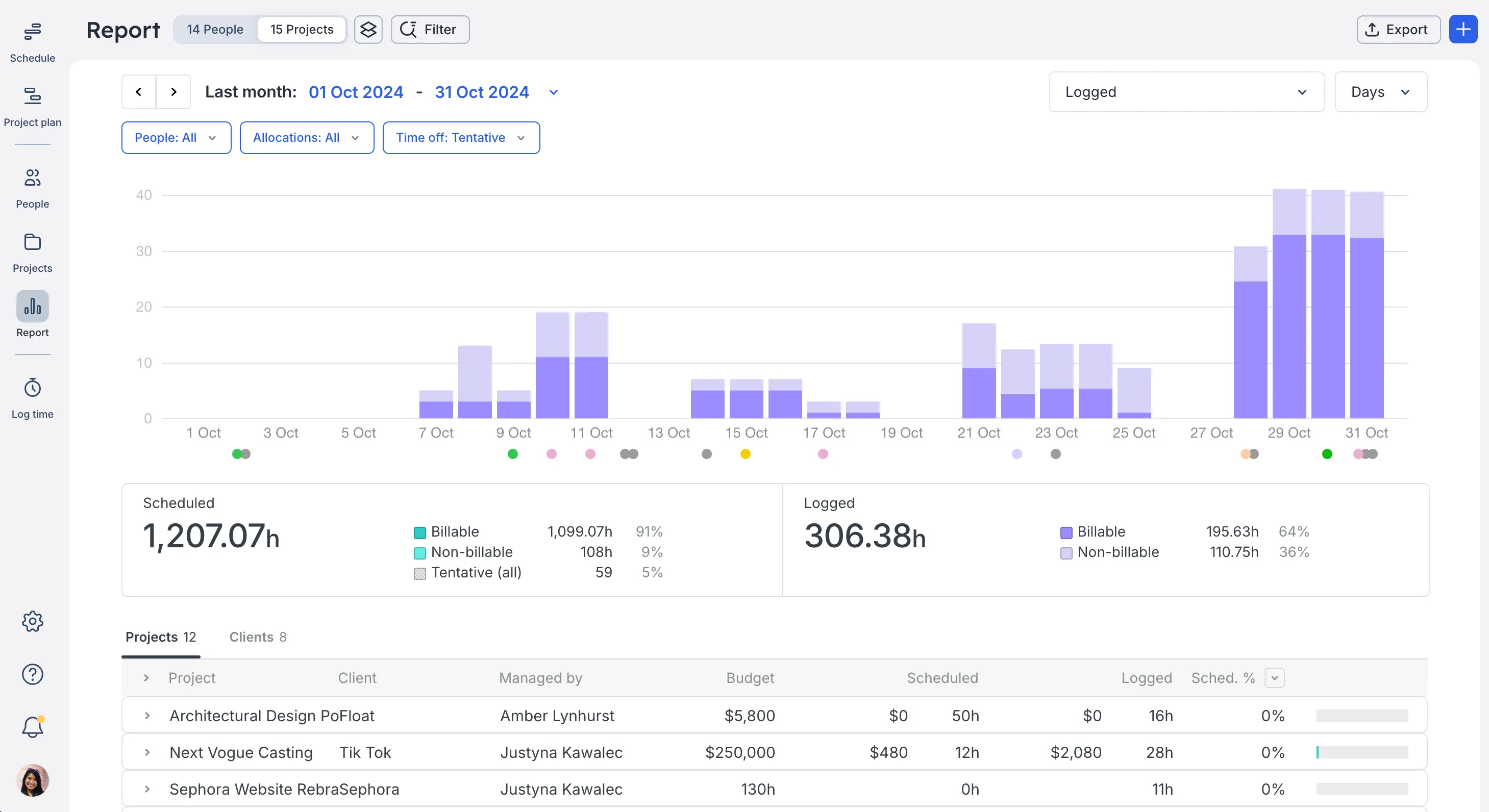
Task: Go to the previous month period
Action: (139, 92)
